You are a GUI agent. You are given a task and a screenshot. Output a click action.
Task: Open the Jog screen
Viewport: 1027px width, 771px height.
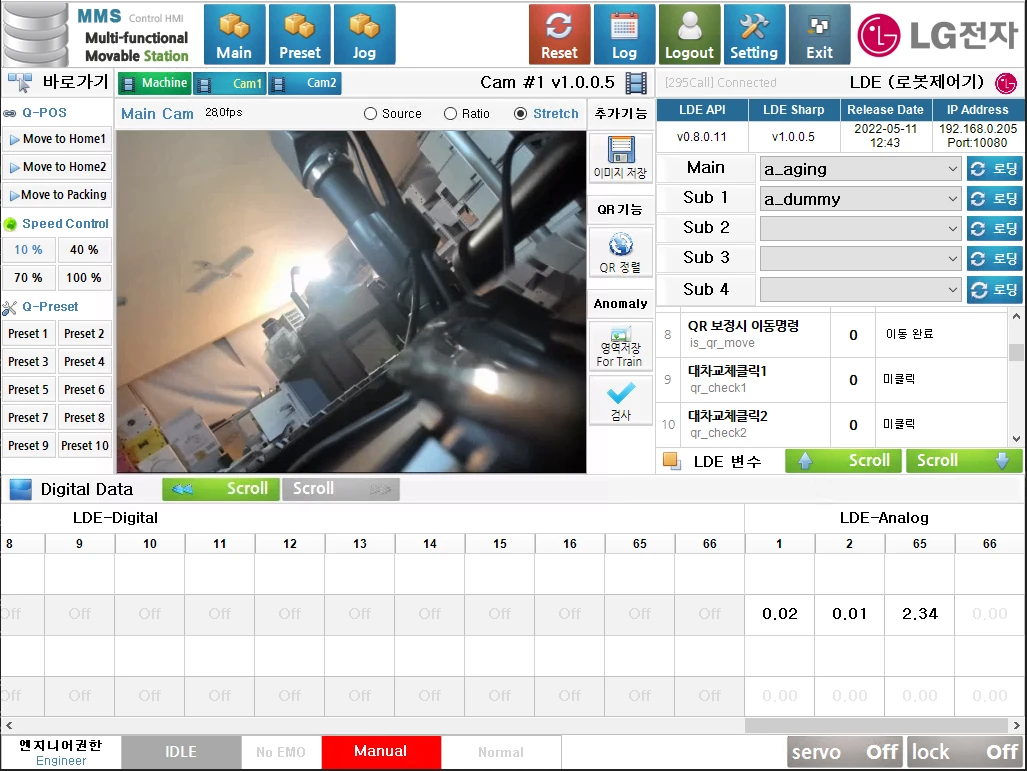364,34
